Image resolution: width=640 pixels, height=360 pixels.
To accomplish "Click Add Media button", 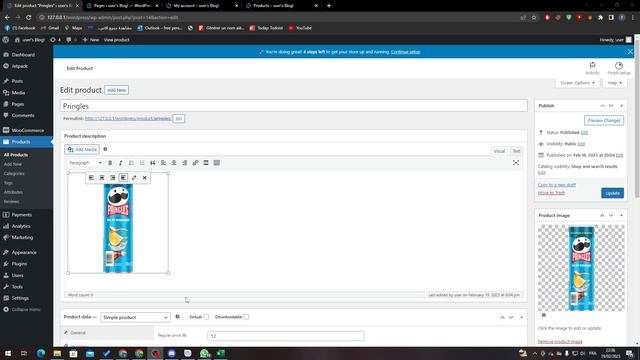I will pos(82,149).
